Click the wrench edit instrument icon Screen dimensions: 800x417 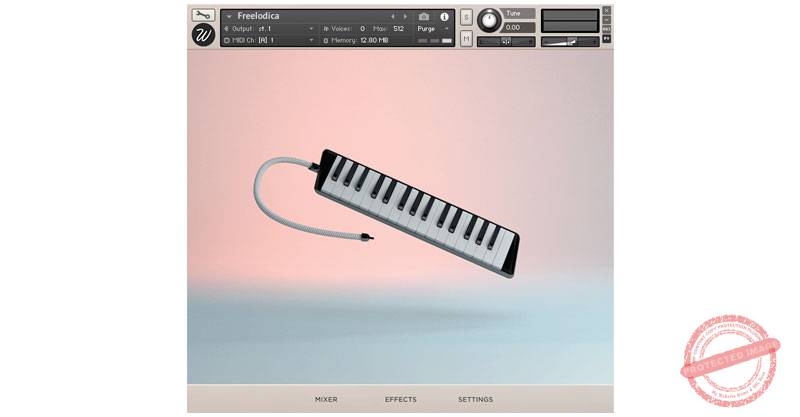[x=203, y=15]
